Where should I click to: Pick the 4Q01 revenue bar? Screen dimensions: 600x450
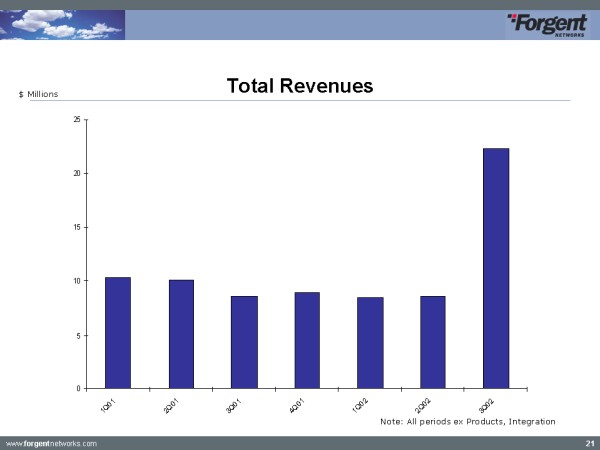click(x=307, y=339)
